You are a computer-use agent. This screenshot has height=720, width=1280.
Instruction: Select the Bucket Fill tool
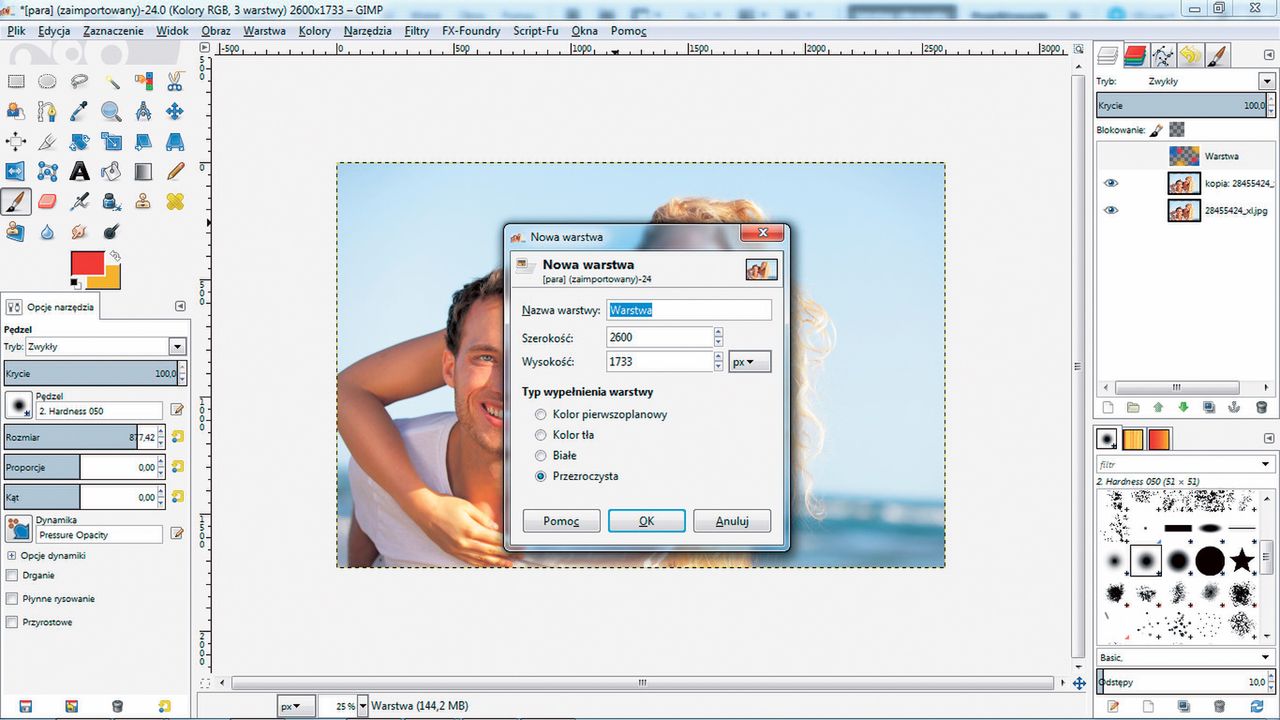coord(111,171)
